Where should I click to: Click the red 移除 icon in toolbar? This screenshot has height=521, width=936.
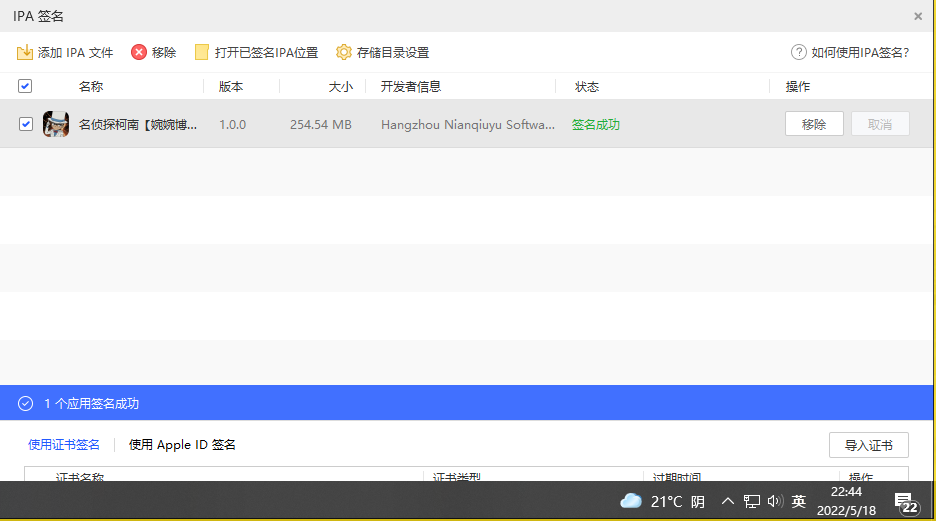click(139, 52)
